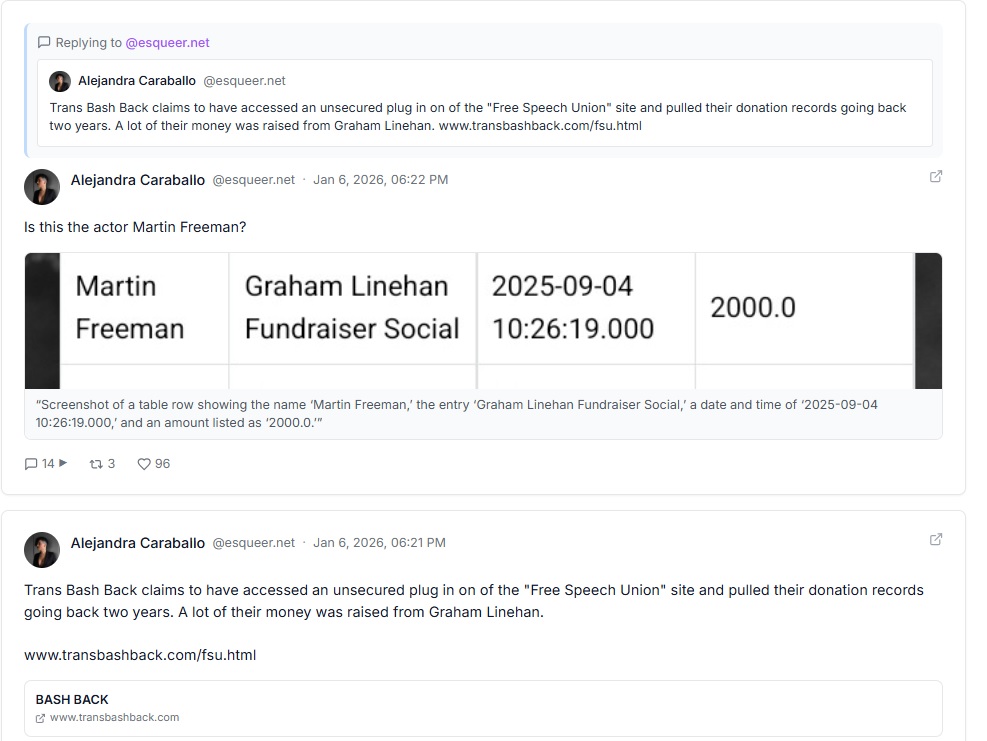Screen dimensions: 987x741
Task: Click the repost arrows icon
Action: pos(96,464)
